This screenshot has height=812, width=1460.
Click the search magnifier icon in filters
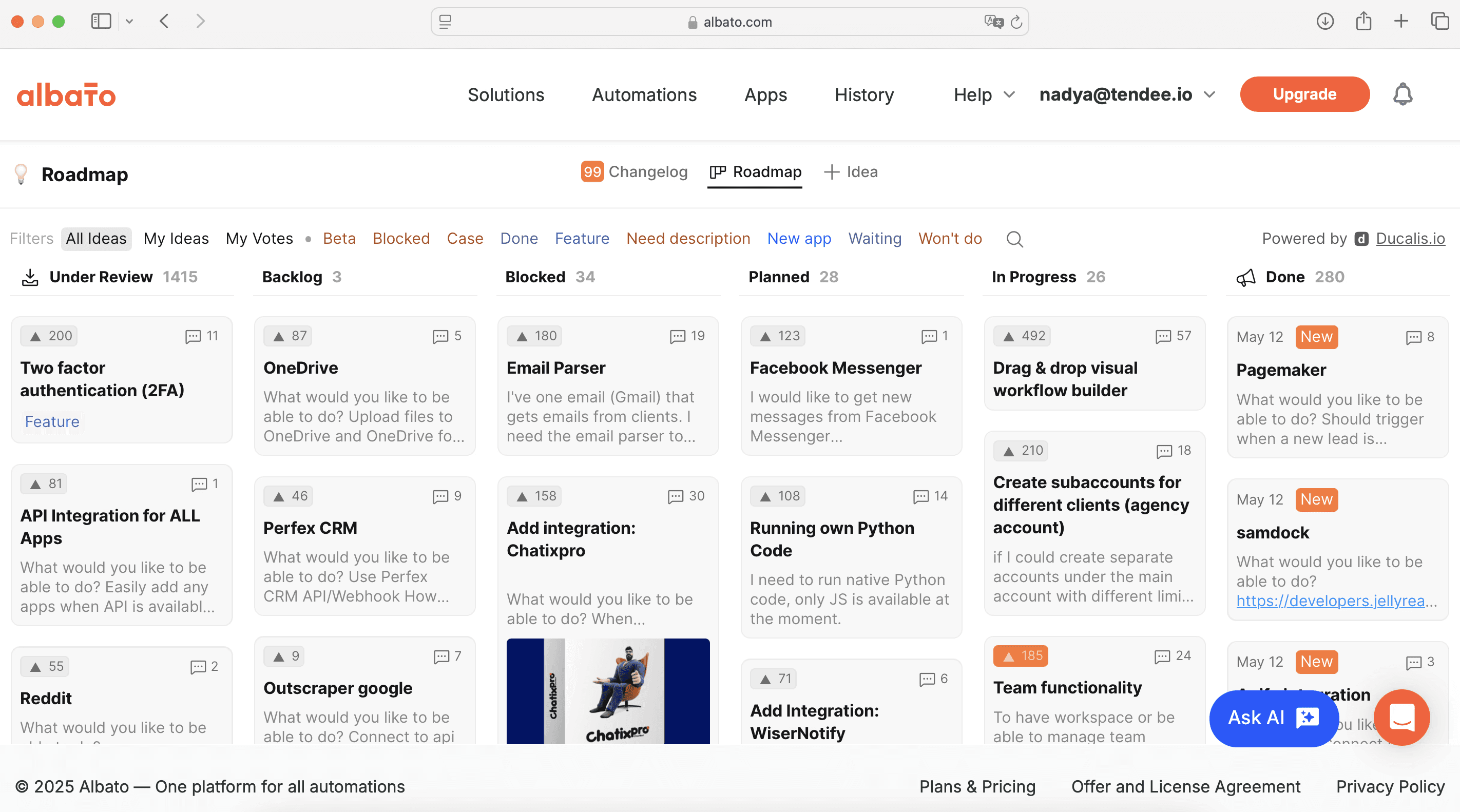(x=1014, y=239)
